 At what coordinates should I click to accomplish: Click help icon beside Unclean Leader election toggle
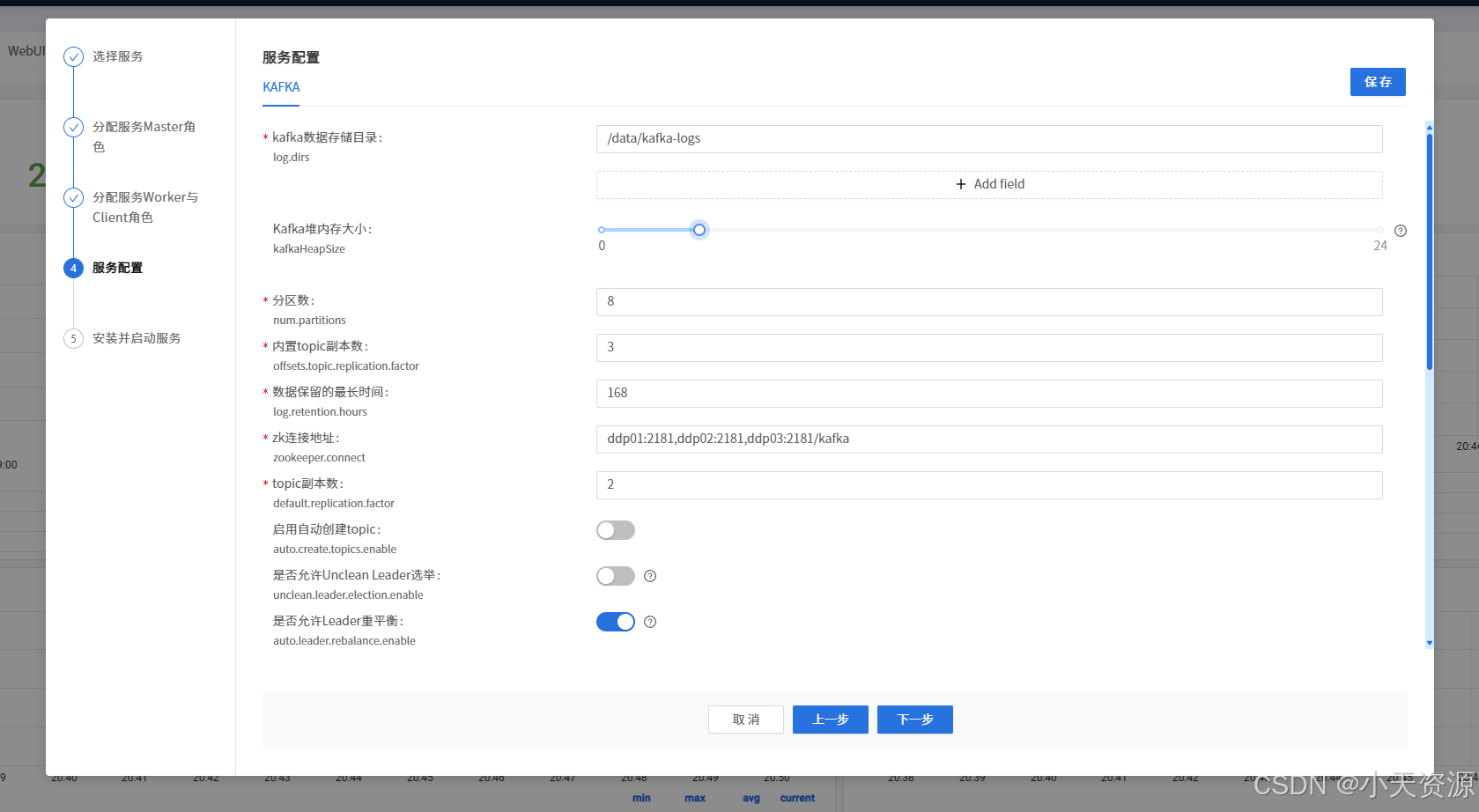pos(650,576)
